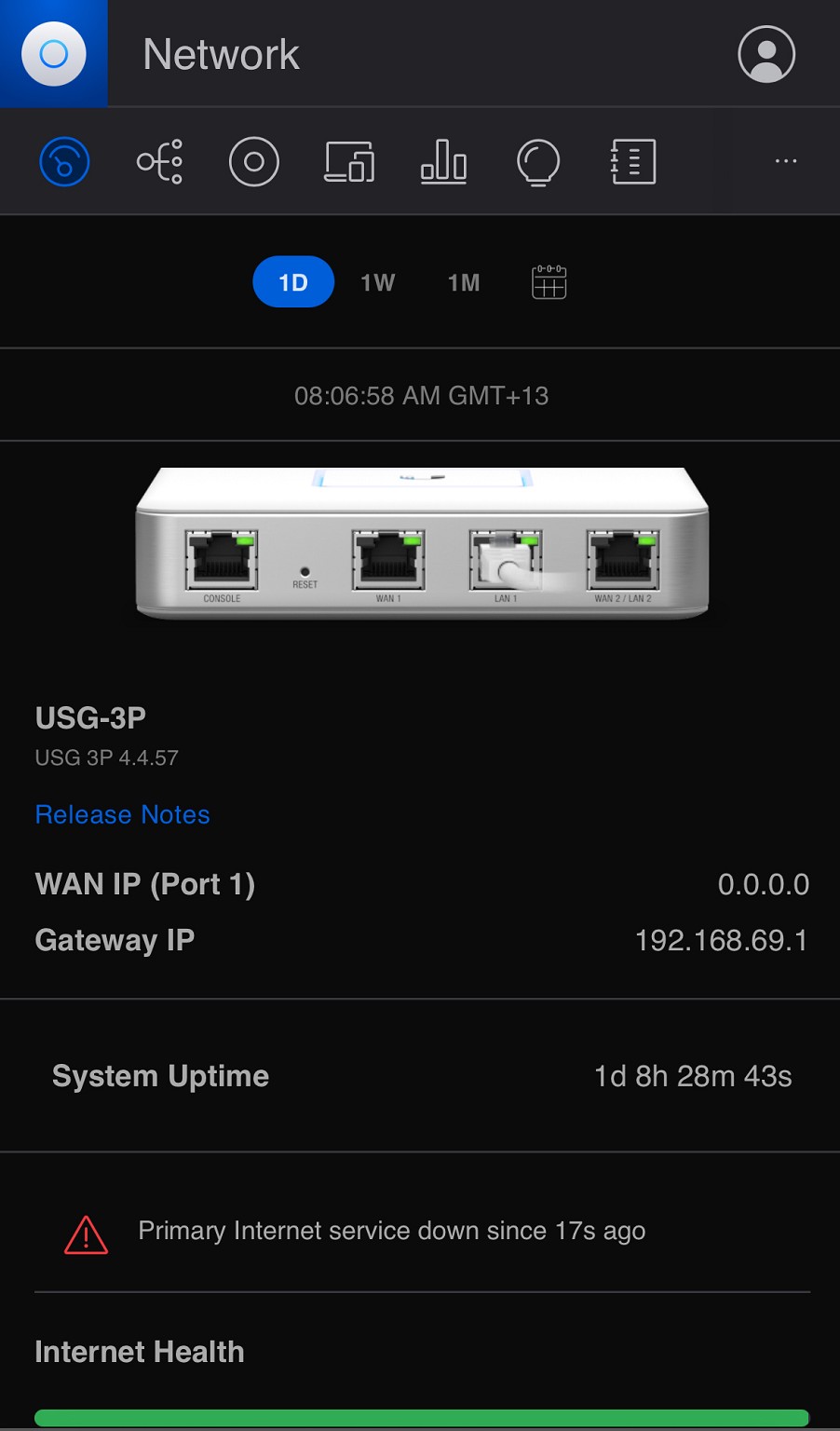840x1431 pixels.
Task: Open the Statistics bar chart icon
Action: [x=444, y=162]
